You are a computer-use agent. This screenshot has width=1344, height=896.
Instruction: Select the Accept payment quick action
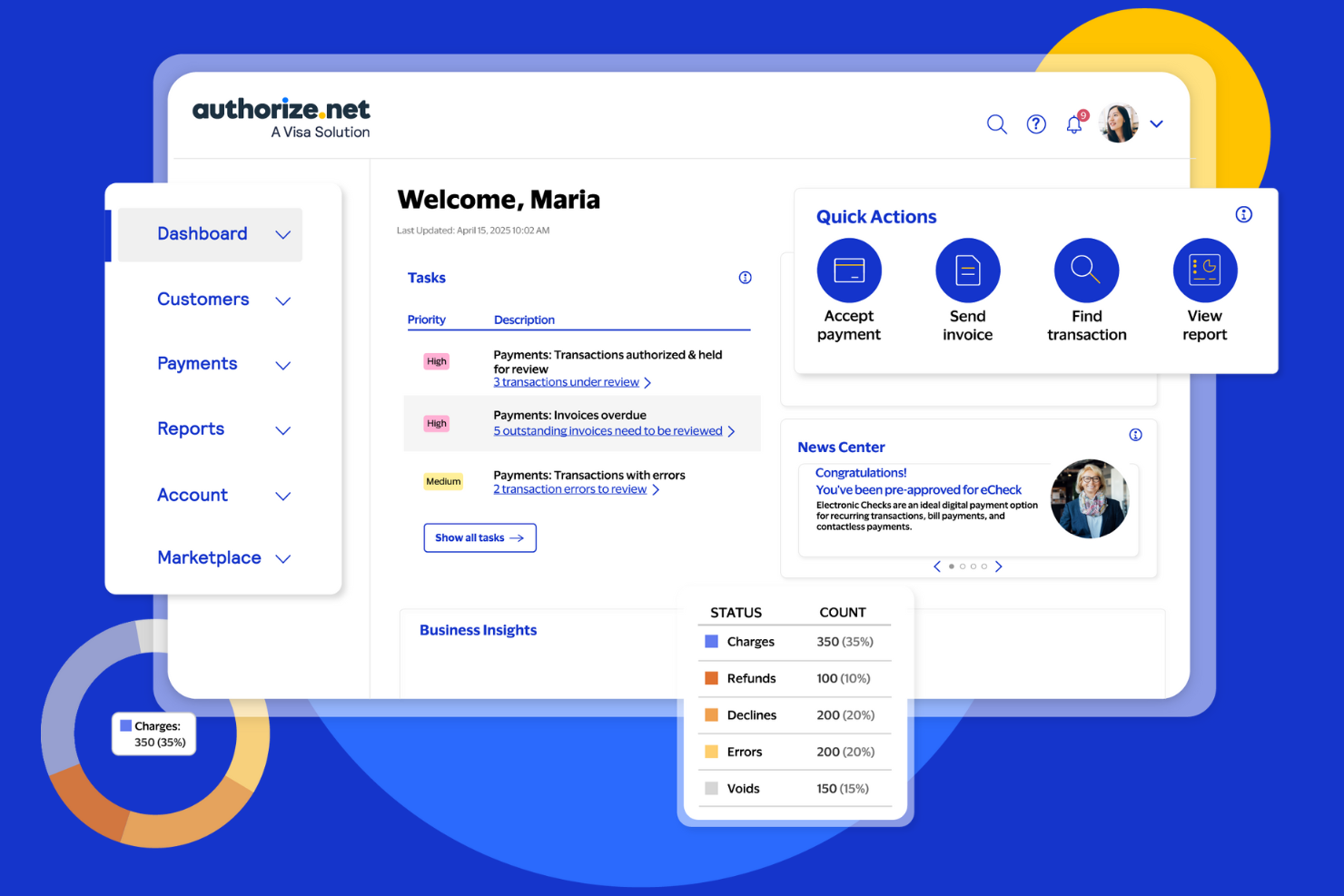[x=848, y=270]
